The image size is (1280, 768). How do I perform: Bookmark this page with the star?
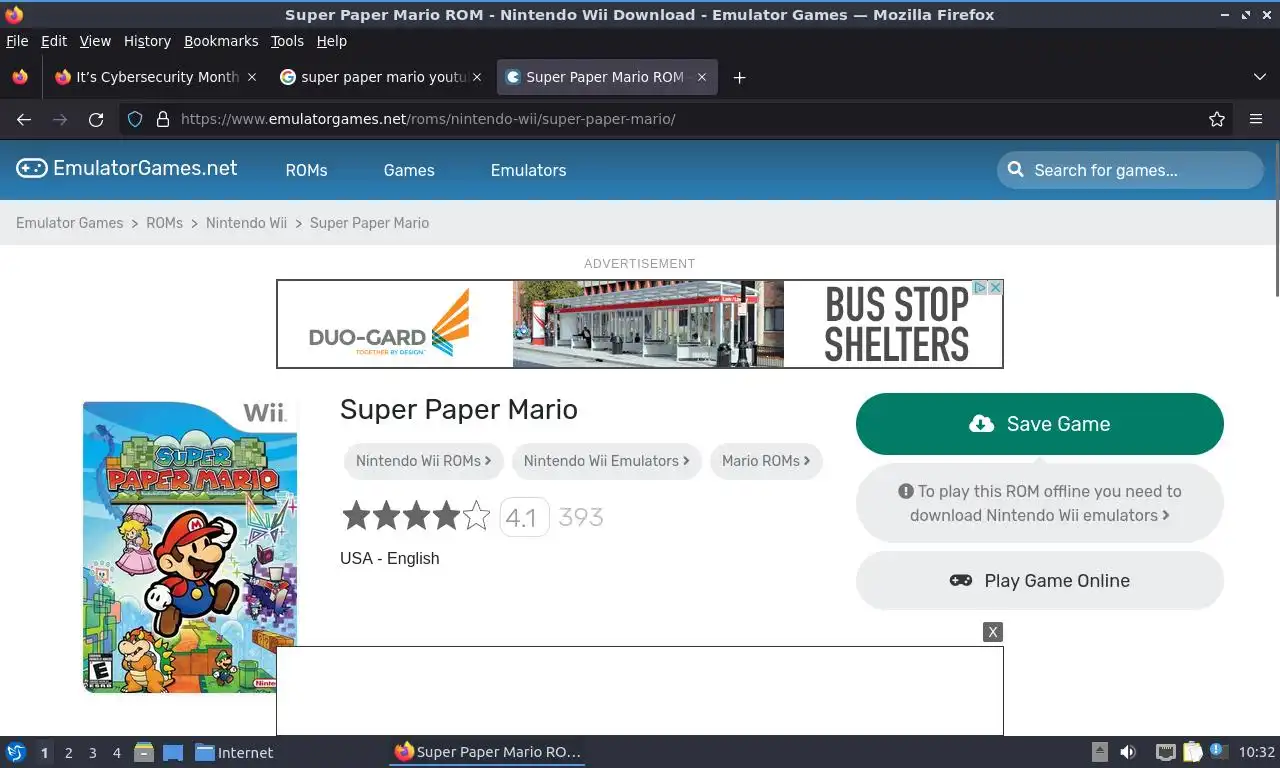1217,119
